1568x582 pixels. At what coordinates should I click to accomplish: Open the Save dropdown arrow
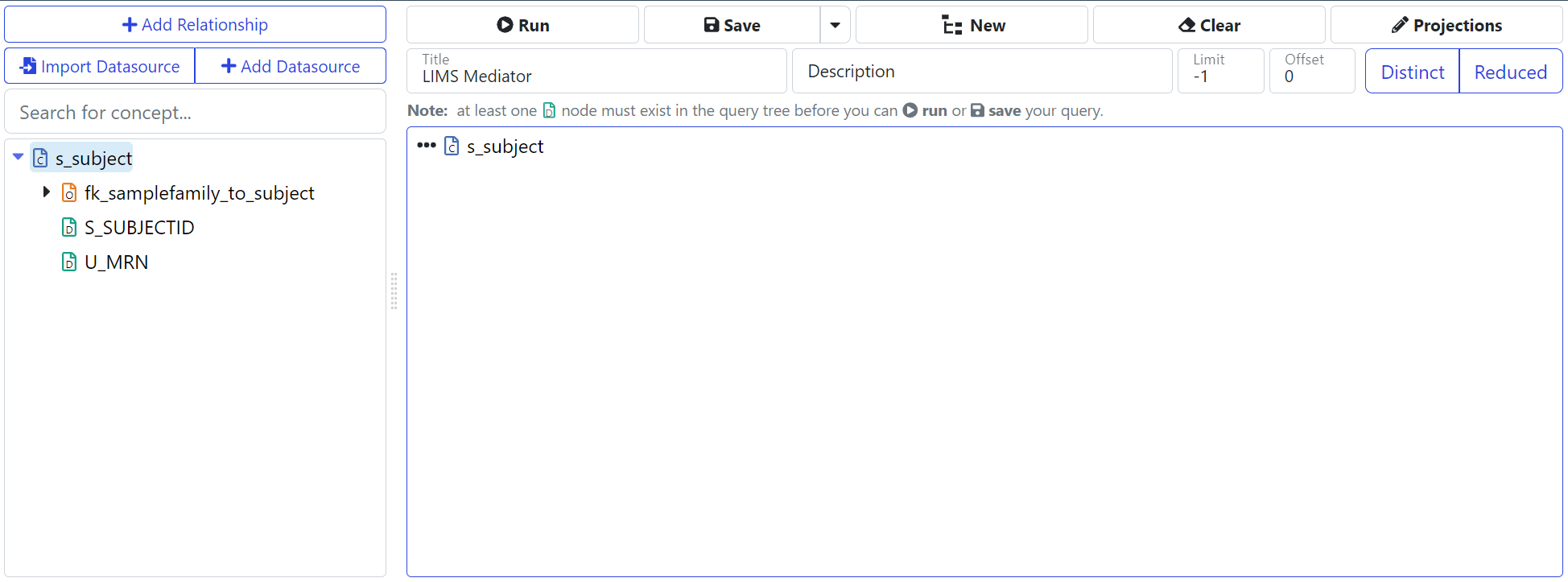[x=836, y=25]
